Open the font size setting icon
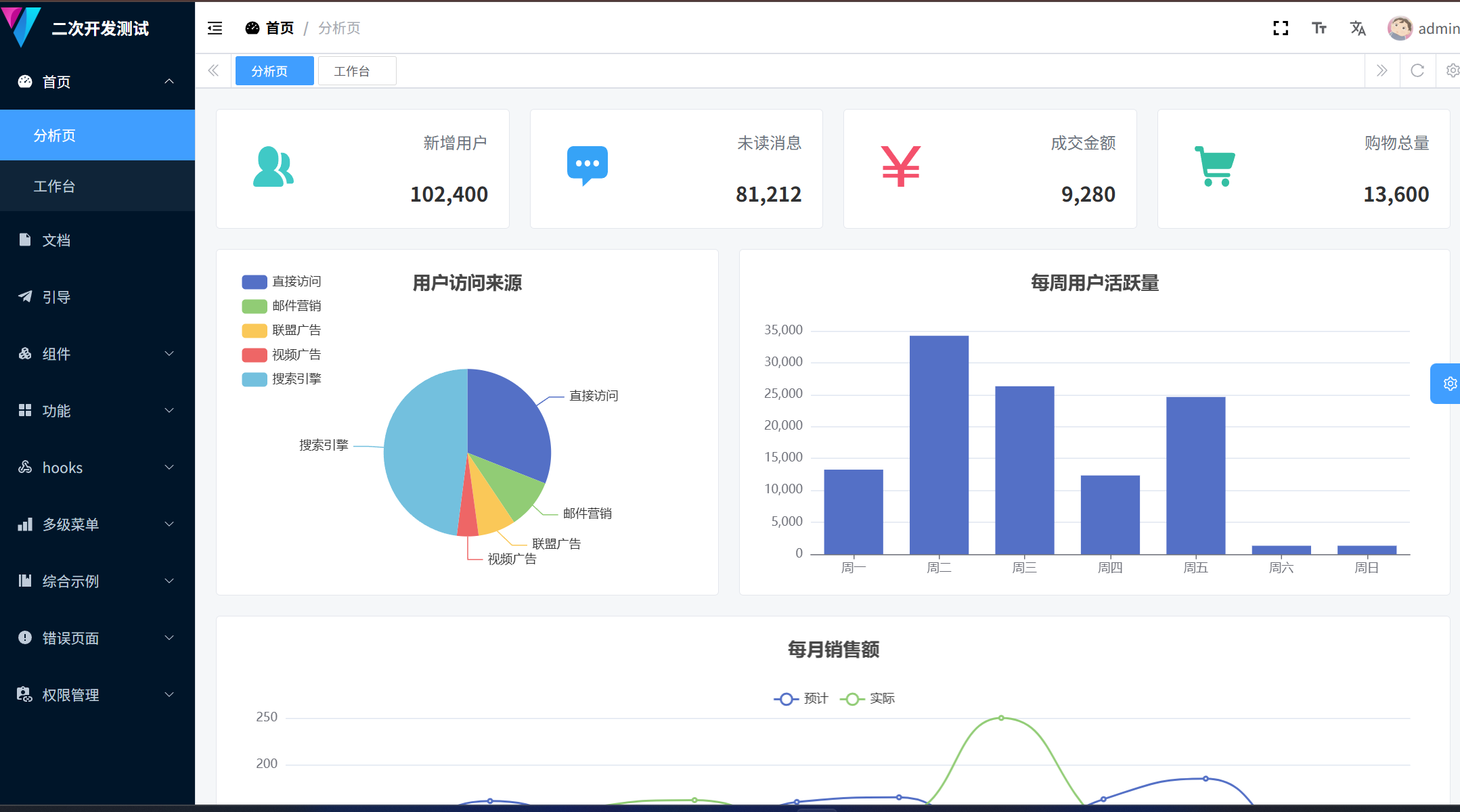The image size is (1460, 812). (x=1319, y=28)
